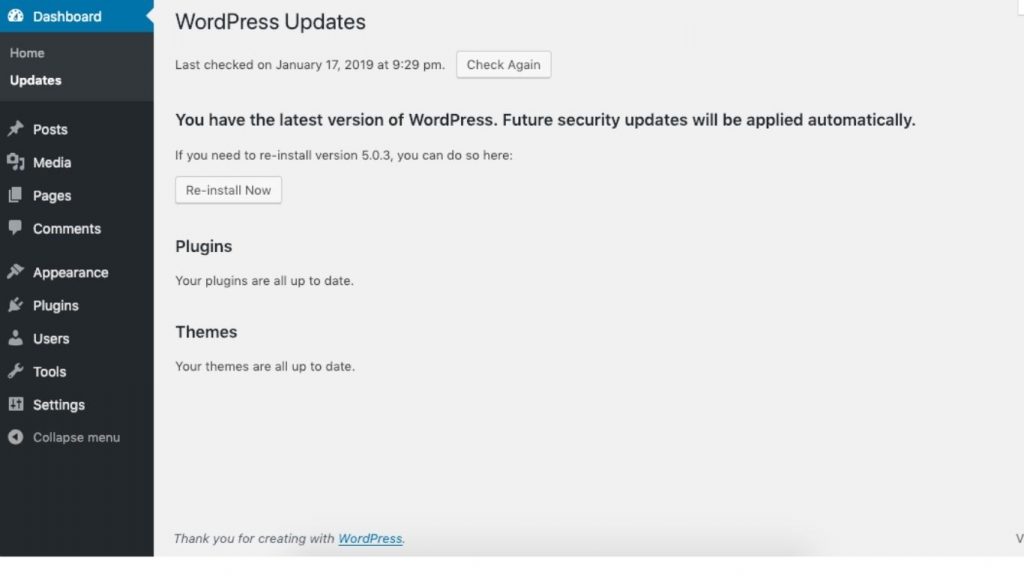Select the Updates submenu item

coord(35,80)
